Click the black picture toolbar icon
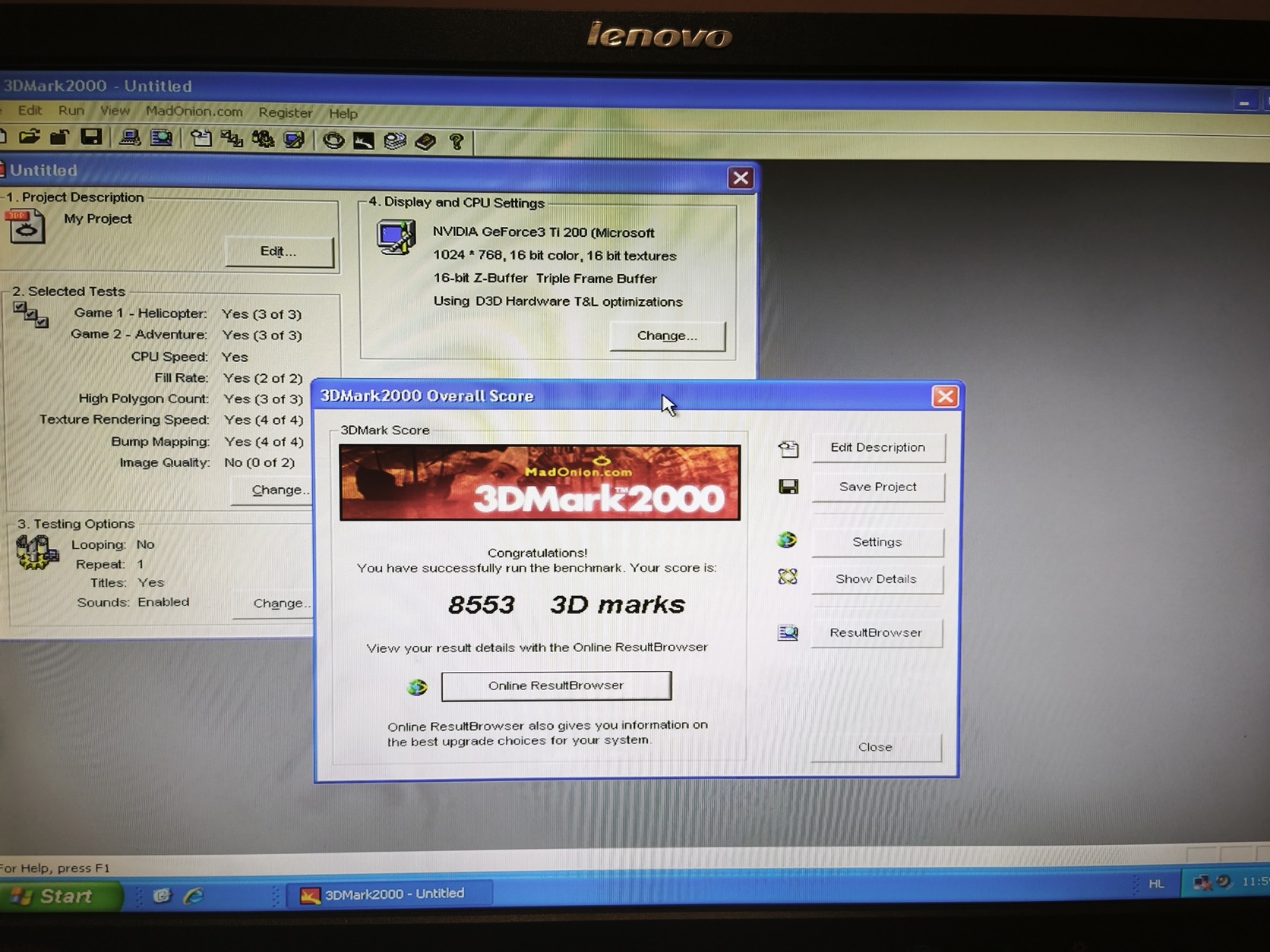 [364, 140]
